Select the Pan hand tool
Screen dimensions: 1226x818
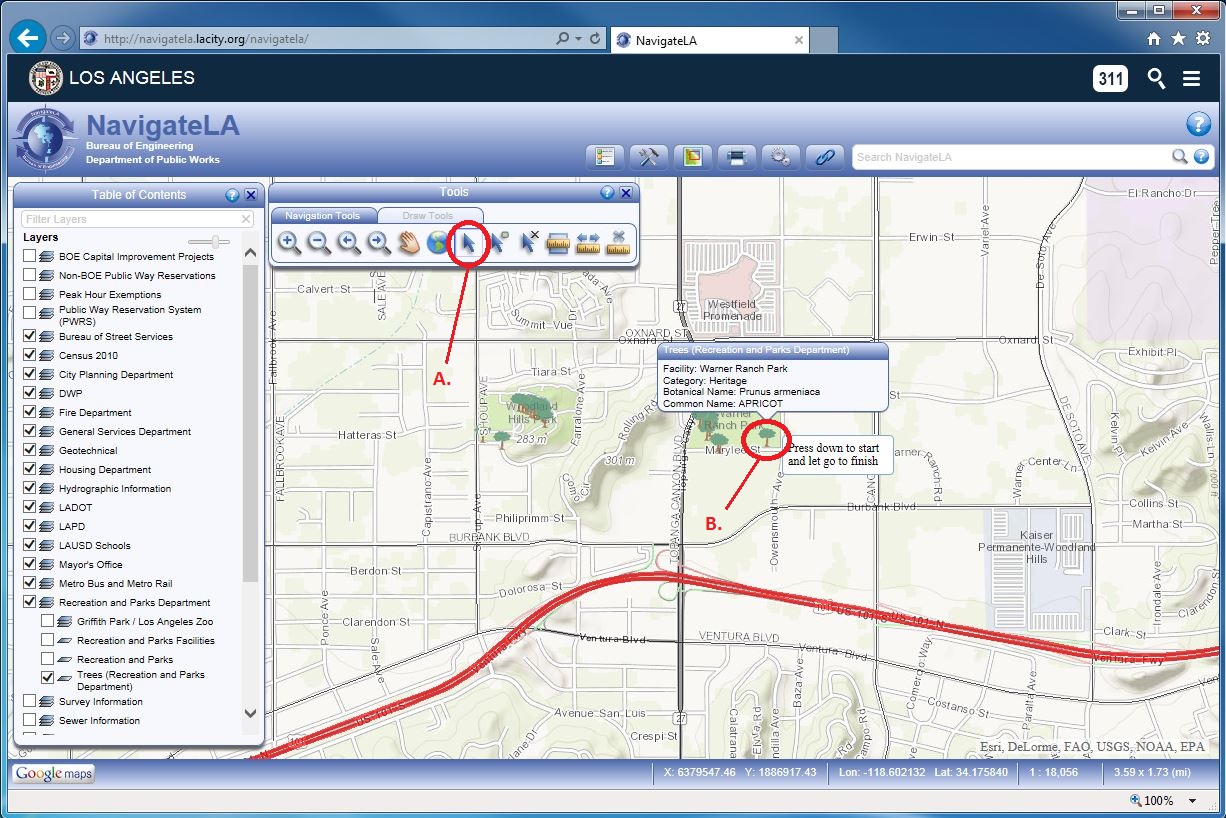coord(408,243)
